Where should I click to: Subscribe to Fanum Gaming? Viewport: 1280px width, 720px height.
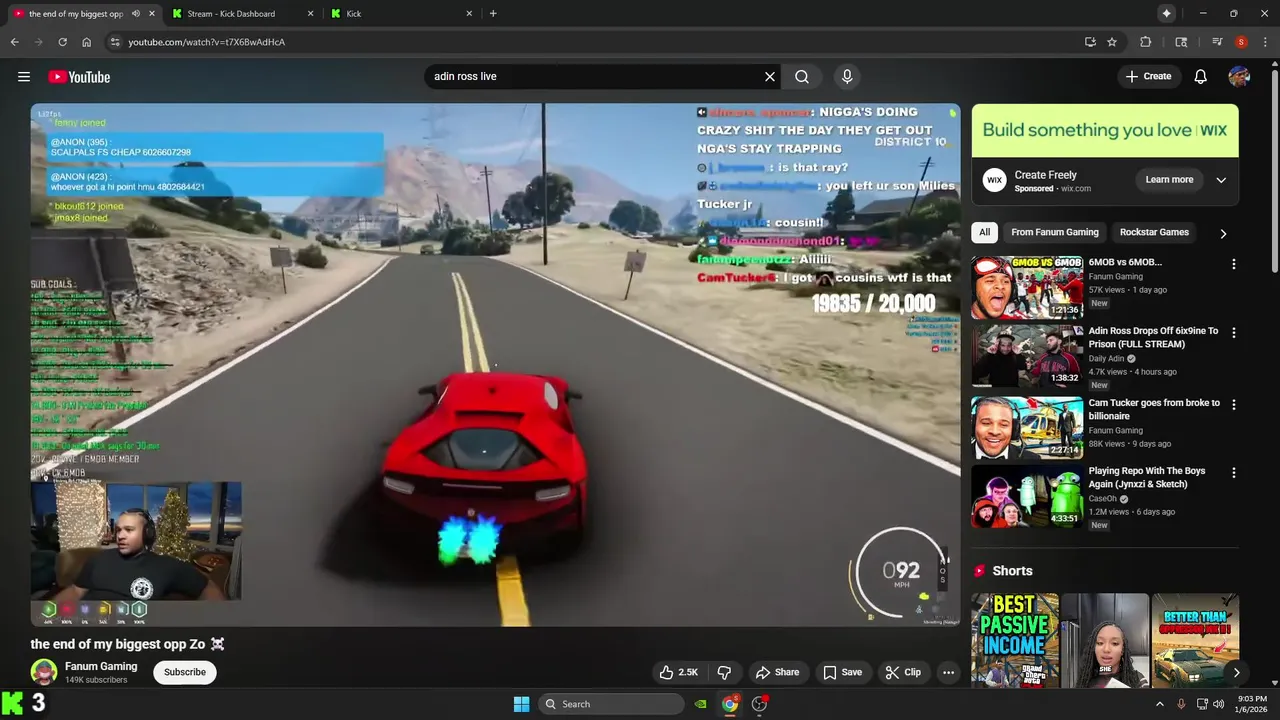pyautogui.click(x=185, y=672)
